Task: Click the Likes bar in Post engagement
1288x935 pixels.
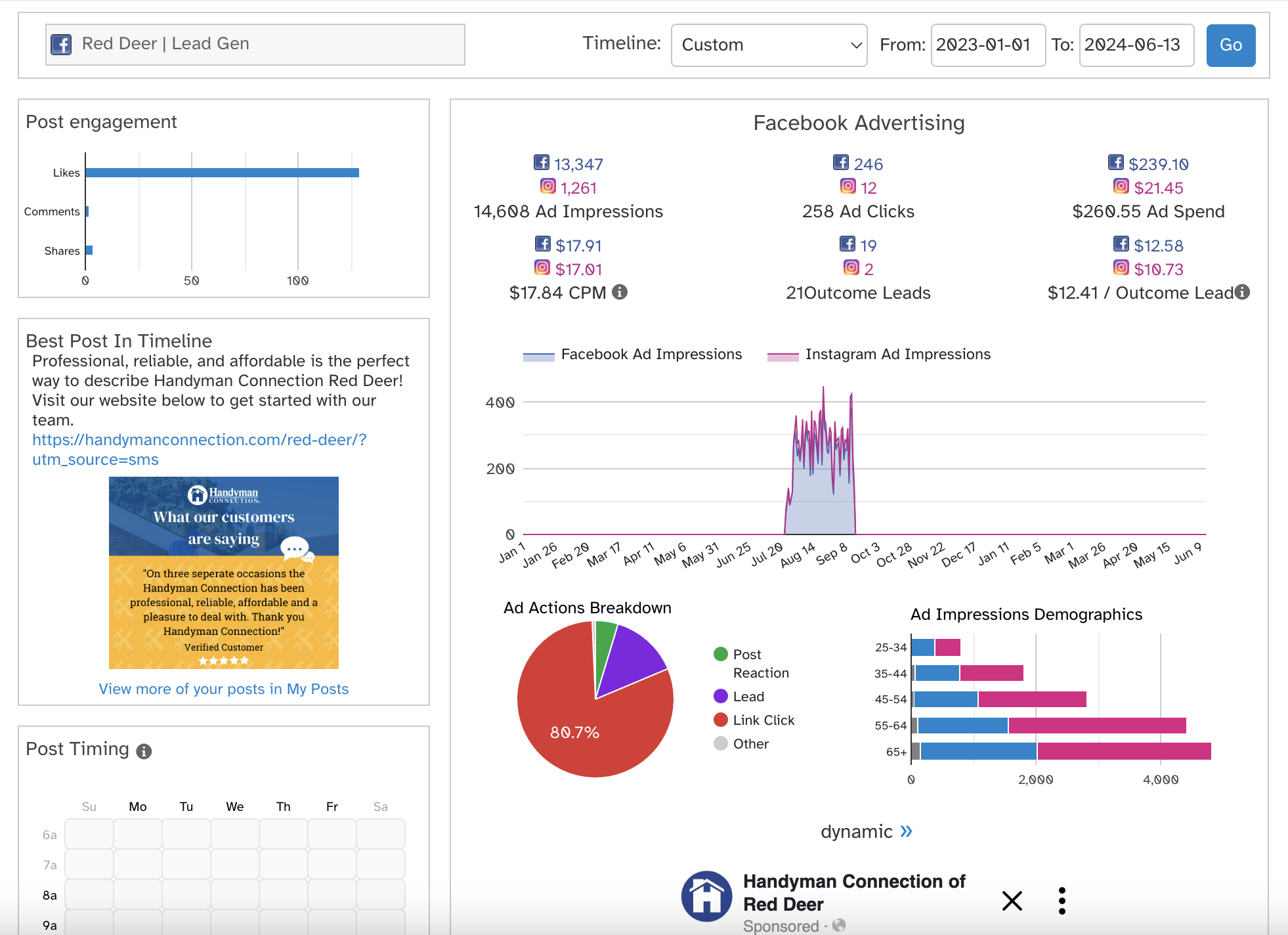Action: coord(222,173)
